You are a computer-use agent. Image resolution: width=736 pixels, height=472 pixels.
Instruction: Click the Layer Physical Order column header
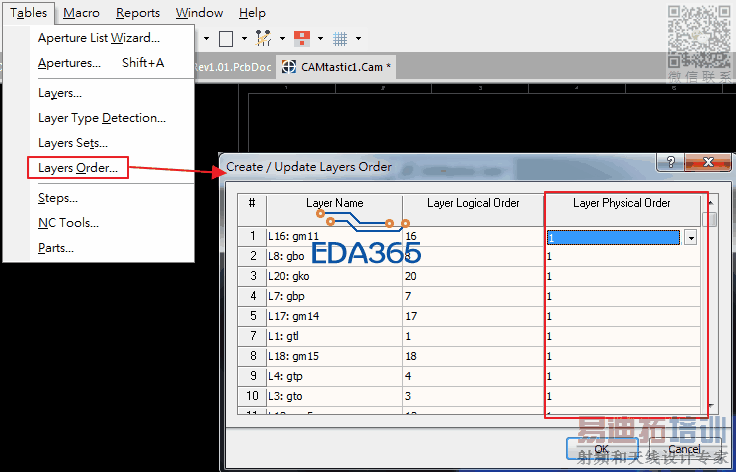(621, 209)
